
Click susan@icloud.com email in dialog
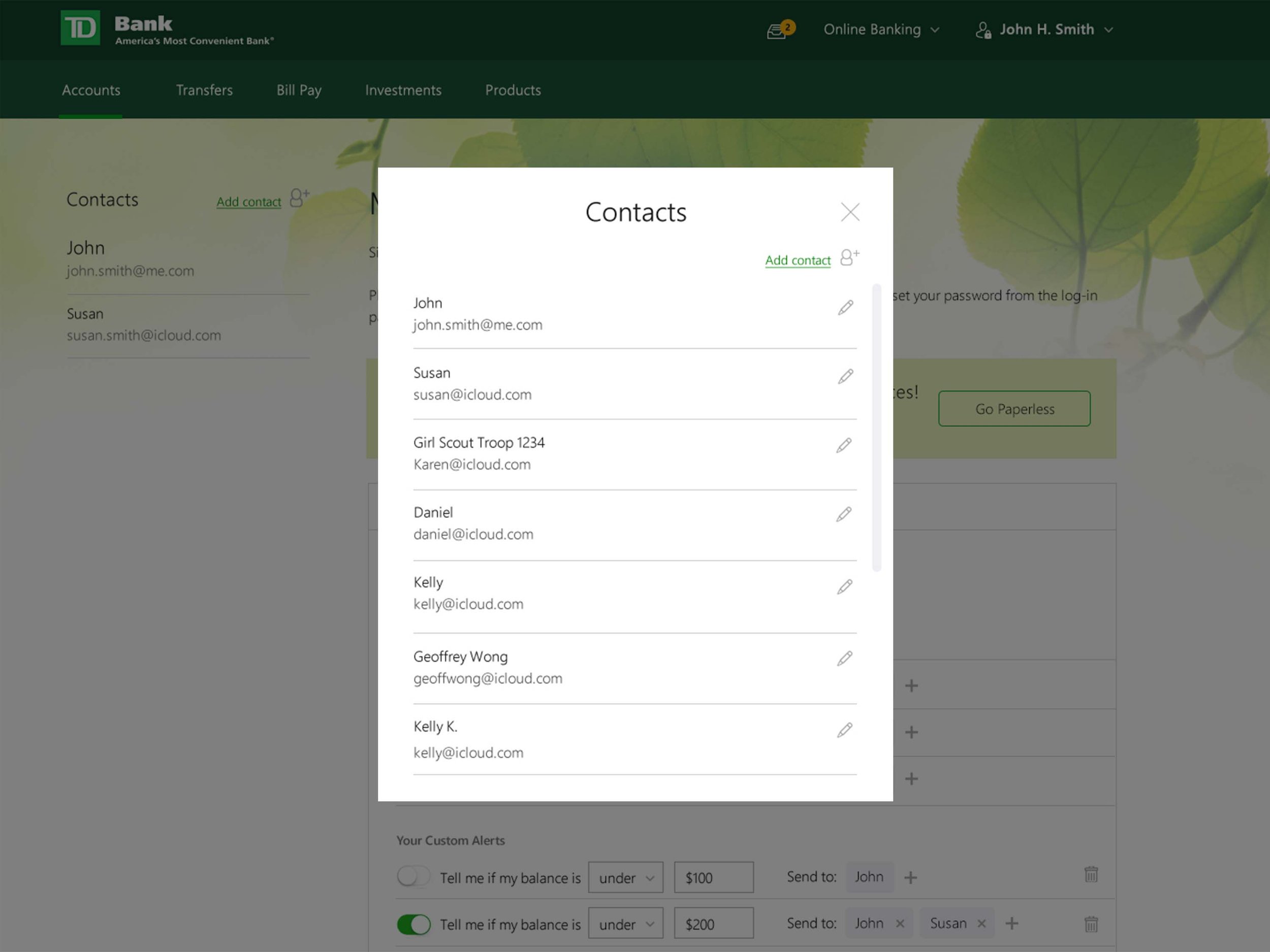pyautogui.click(x=472, y=395)
